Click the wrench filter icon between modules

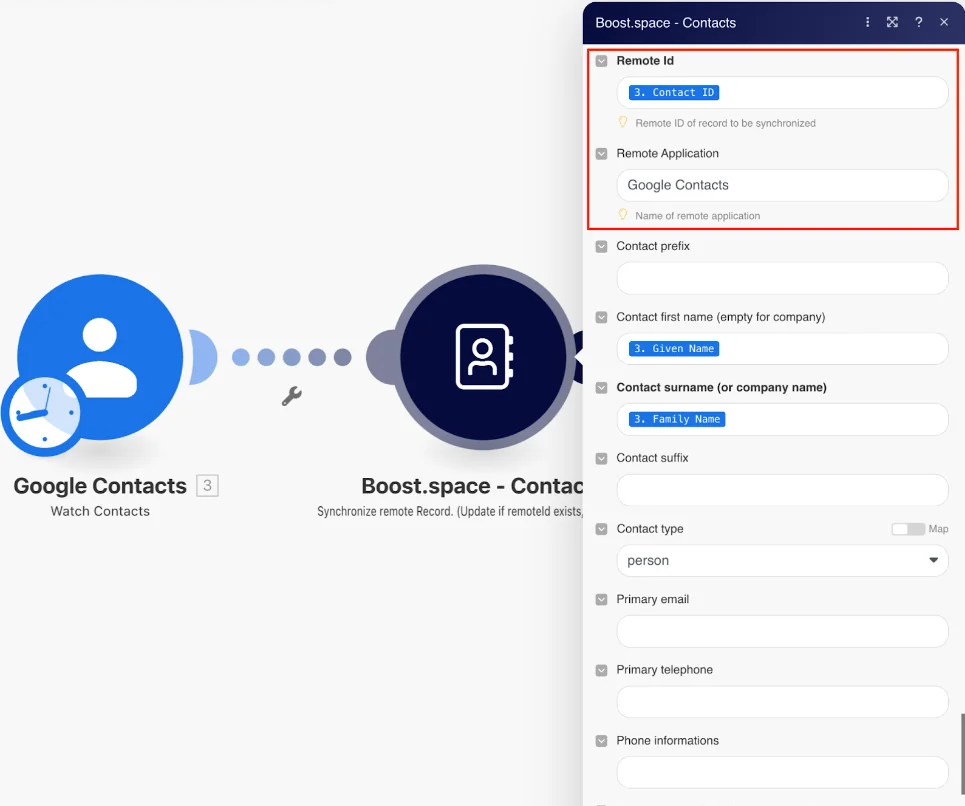pyautogui.click(x=292, y=396)
